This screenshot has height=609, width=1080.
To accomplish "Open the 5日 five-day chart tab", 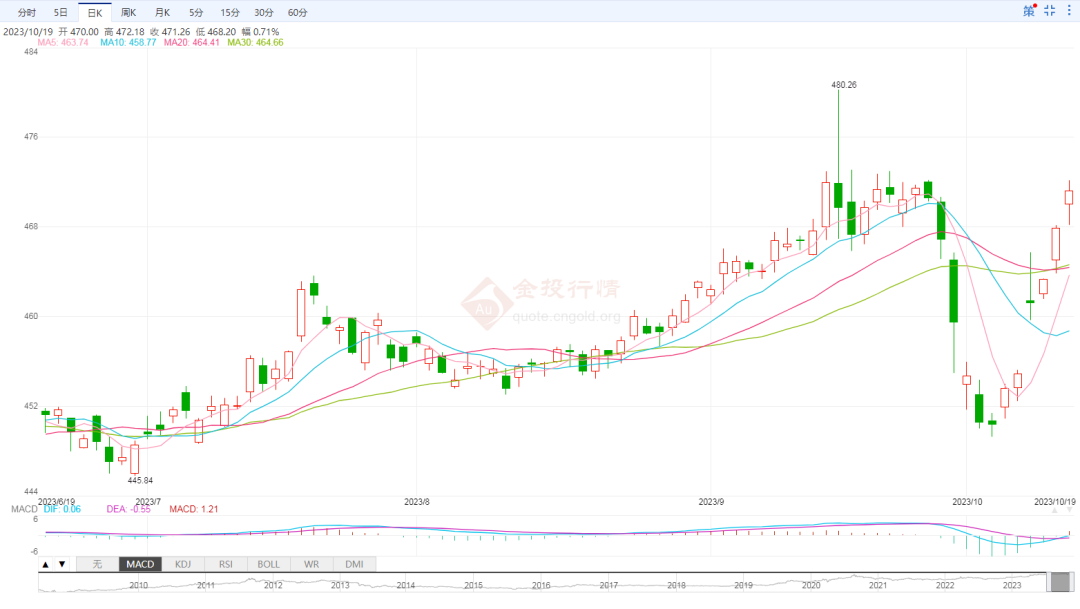I will (61, 12).
